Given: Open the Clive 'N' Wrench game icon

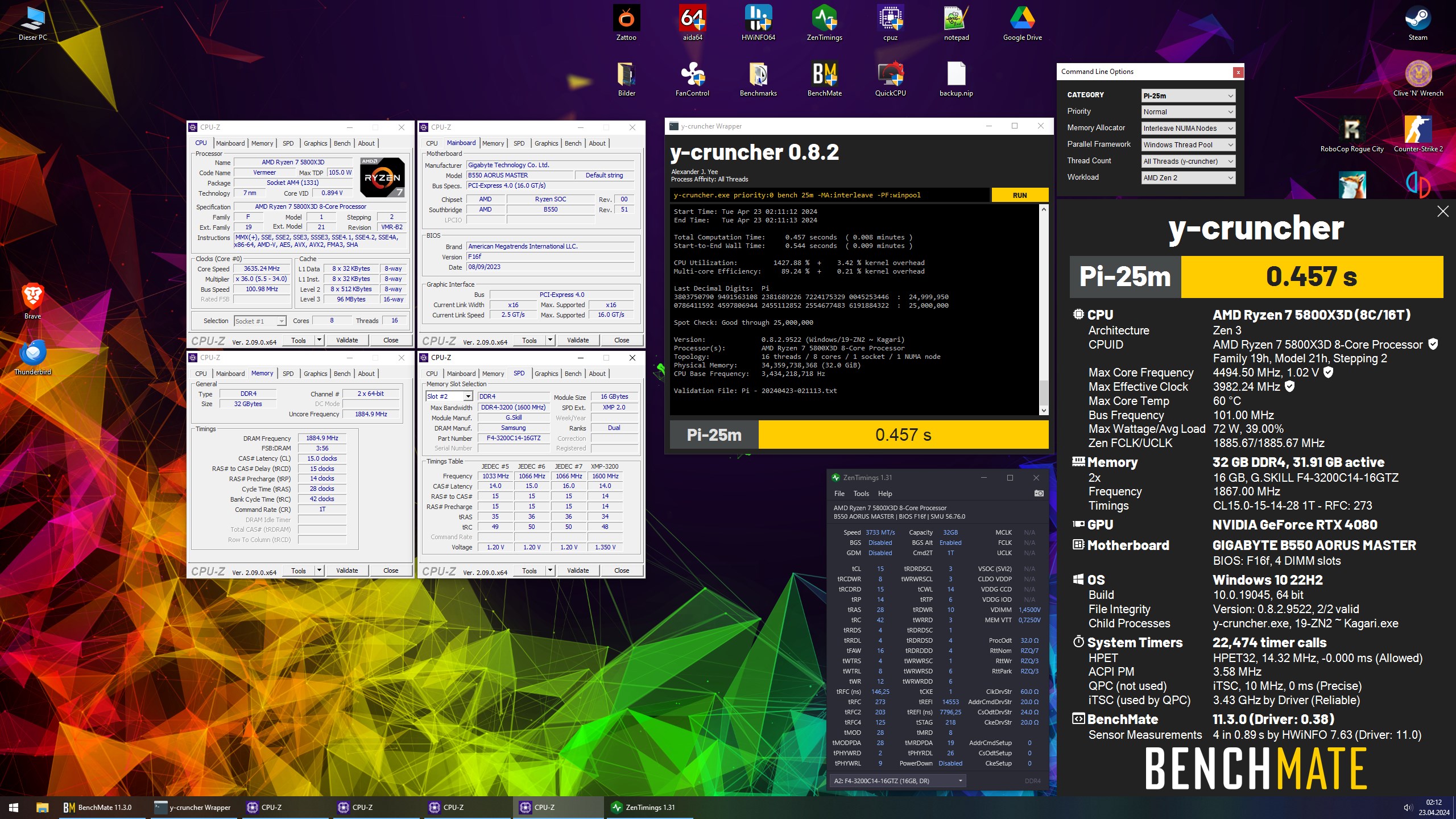Looking at the screenshot, I should pyautogui.click(x=1418, y=78).
